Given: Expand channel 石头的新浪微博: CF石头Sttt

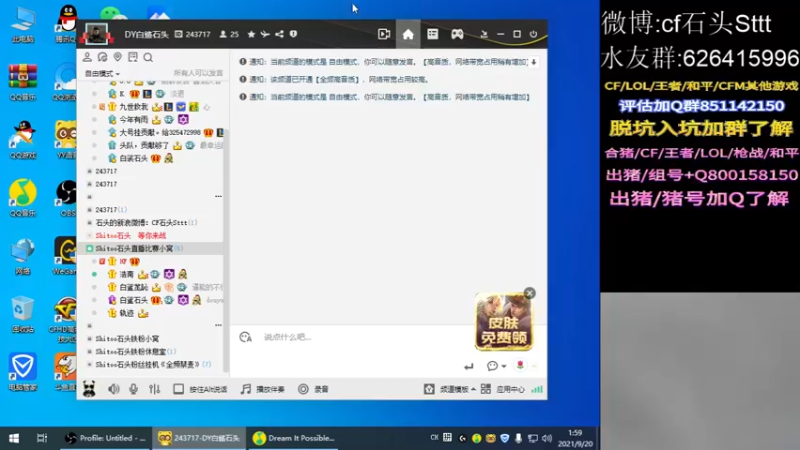Looking at the screenshot, I should click(x=146, y=222).
